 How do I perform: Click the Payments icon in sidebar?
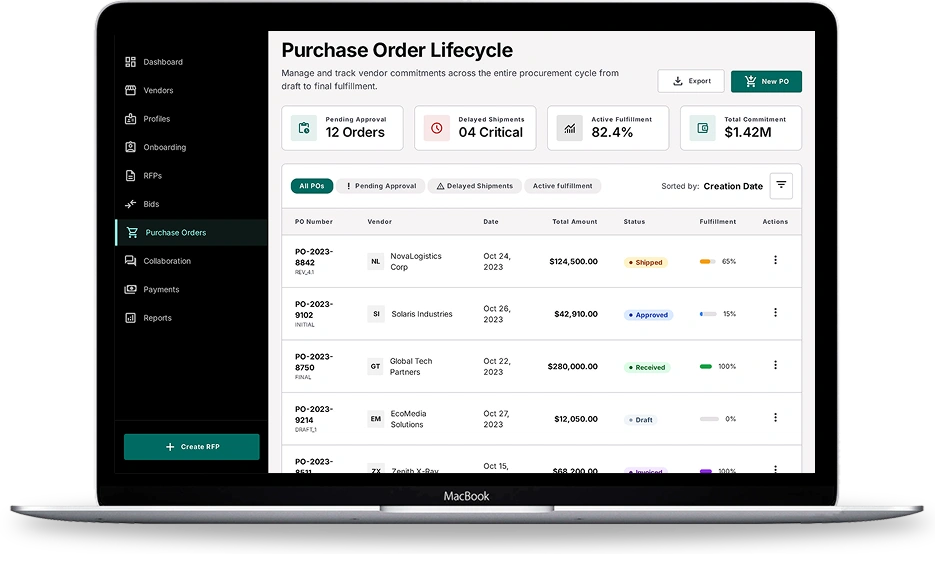pyautogui.click(x=130, y=289)
